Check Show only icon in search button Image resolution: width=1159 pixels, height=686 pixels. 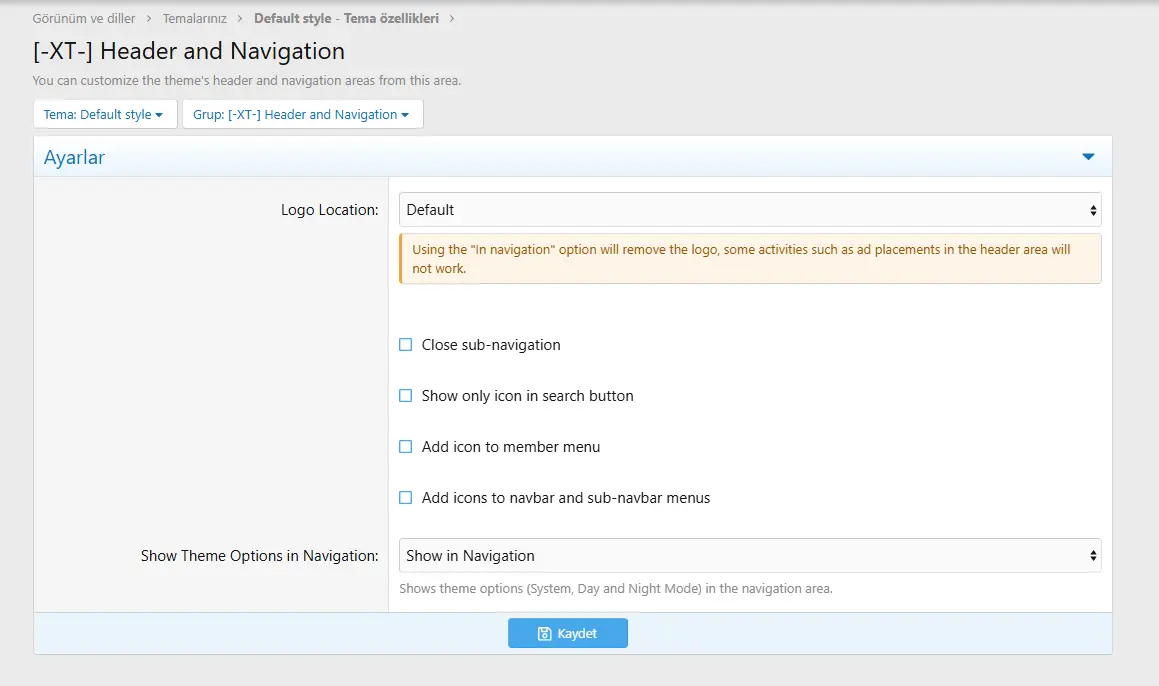406,396
